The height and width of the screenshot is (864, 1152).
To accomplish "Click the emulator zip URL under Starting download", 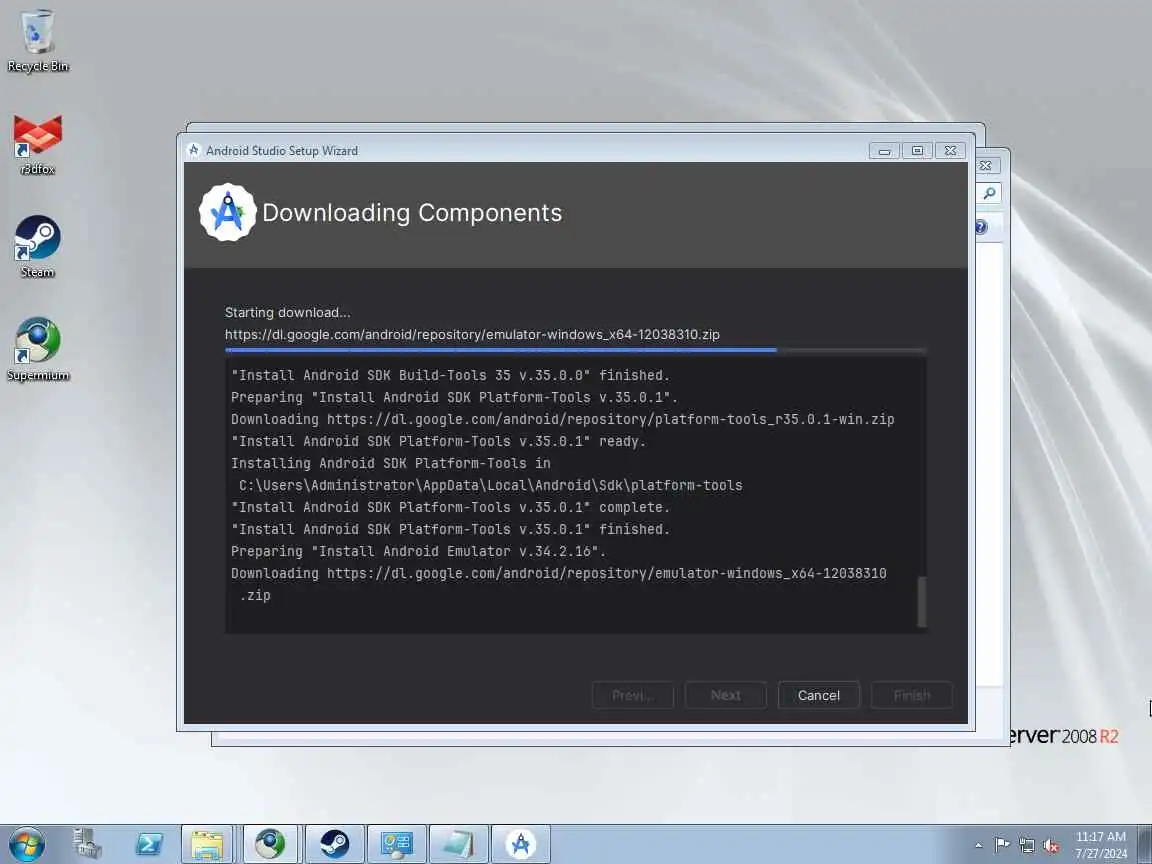I will [472, 334].
